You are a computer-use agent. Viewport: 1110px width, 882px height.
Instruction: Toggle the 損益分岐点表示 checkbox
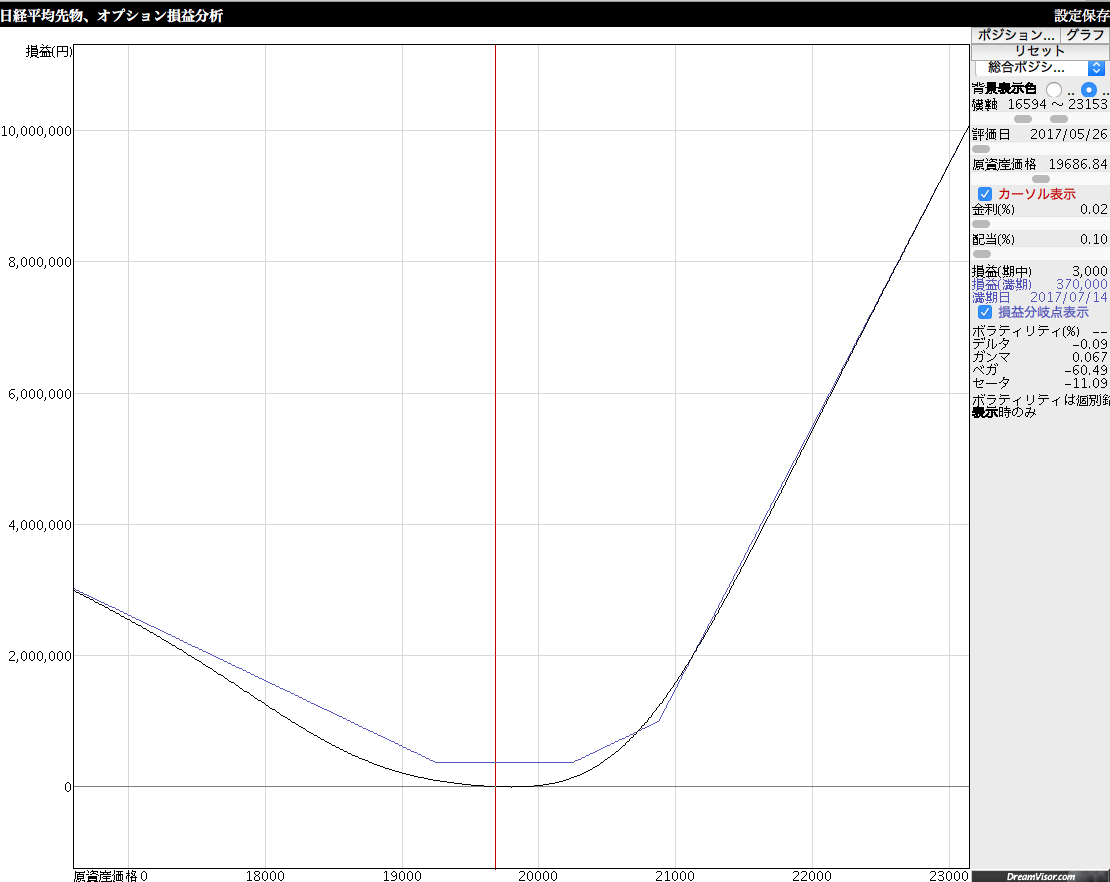click(x=985, y=312)
